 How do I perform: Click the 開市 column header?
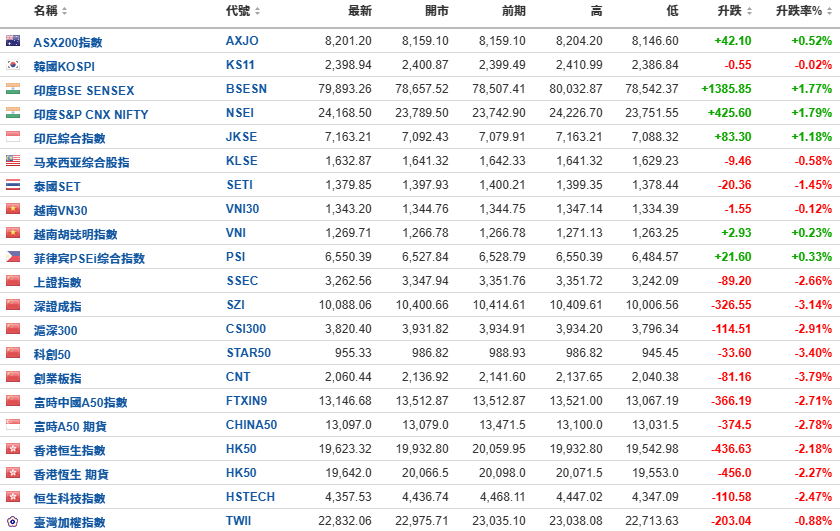tap(437, 11)
